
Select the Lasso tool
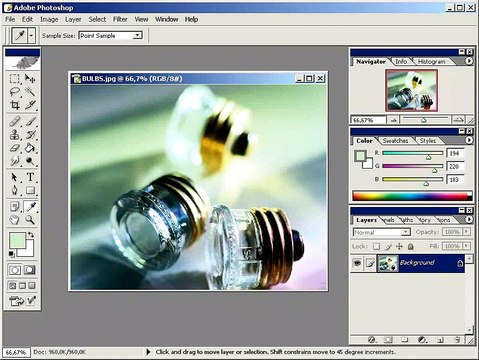(x=14, y=92)
